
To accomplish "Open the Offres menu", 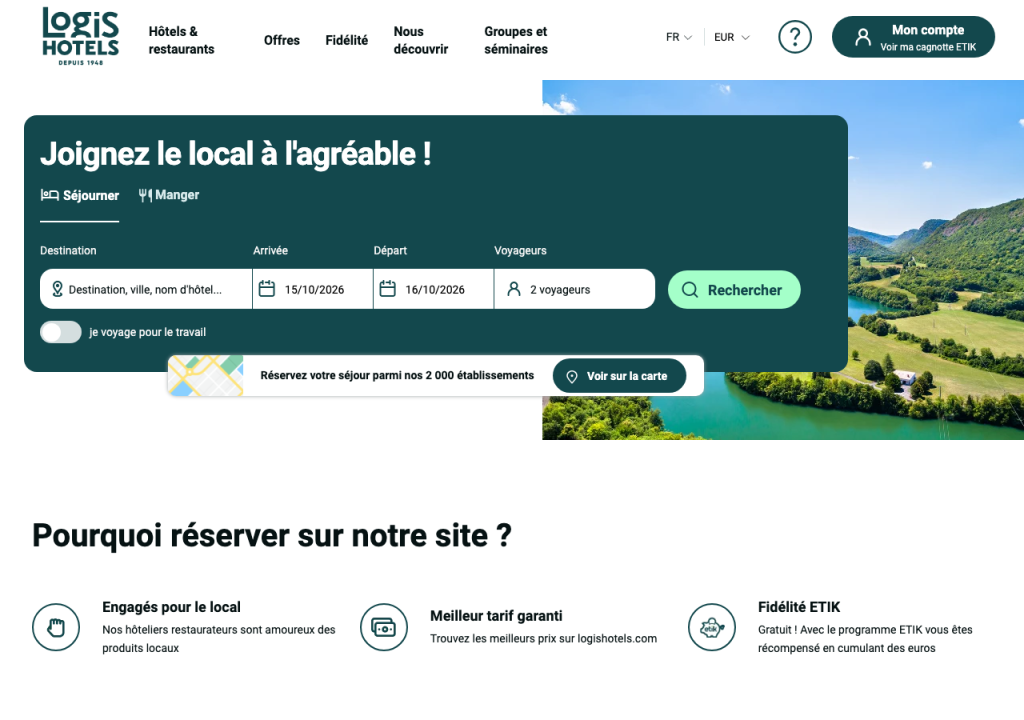I will 281,40.
